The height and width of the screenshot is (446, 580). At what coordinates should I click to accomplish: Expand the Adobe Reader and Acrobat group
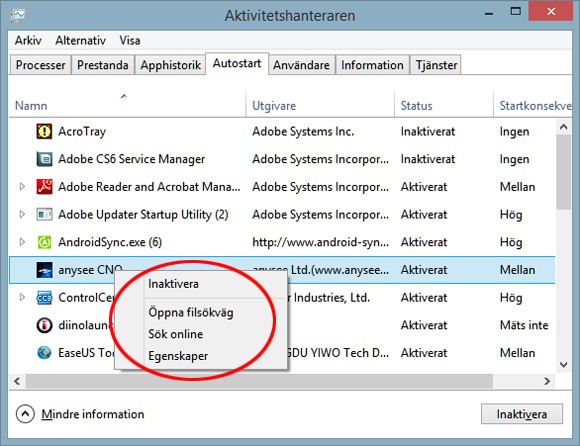[22, 187]
